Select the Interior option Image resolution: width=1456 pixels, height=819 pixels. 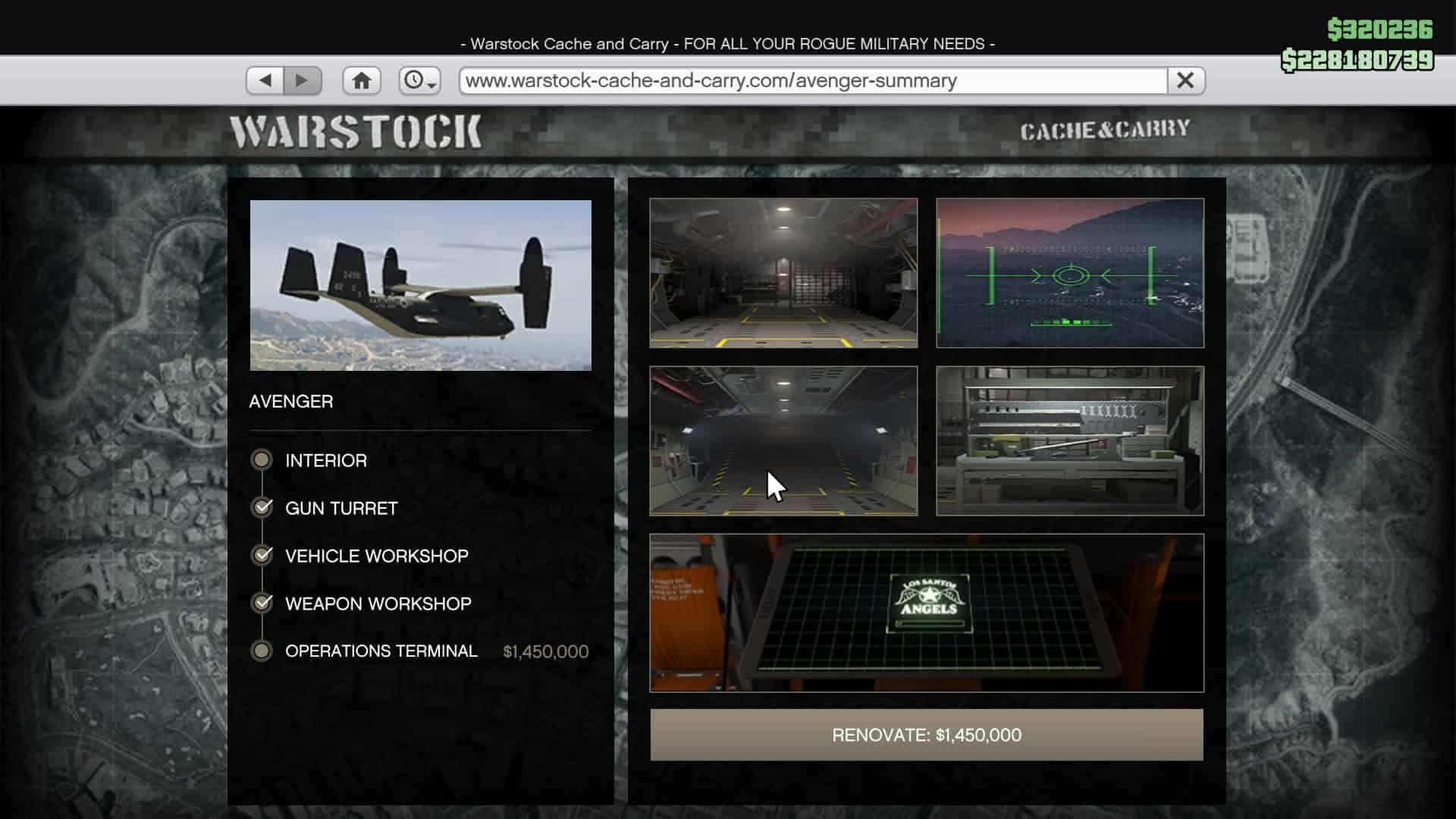[262, 460]
